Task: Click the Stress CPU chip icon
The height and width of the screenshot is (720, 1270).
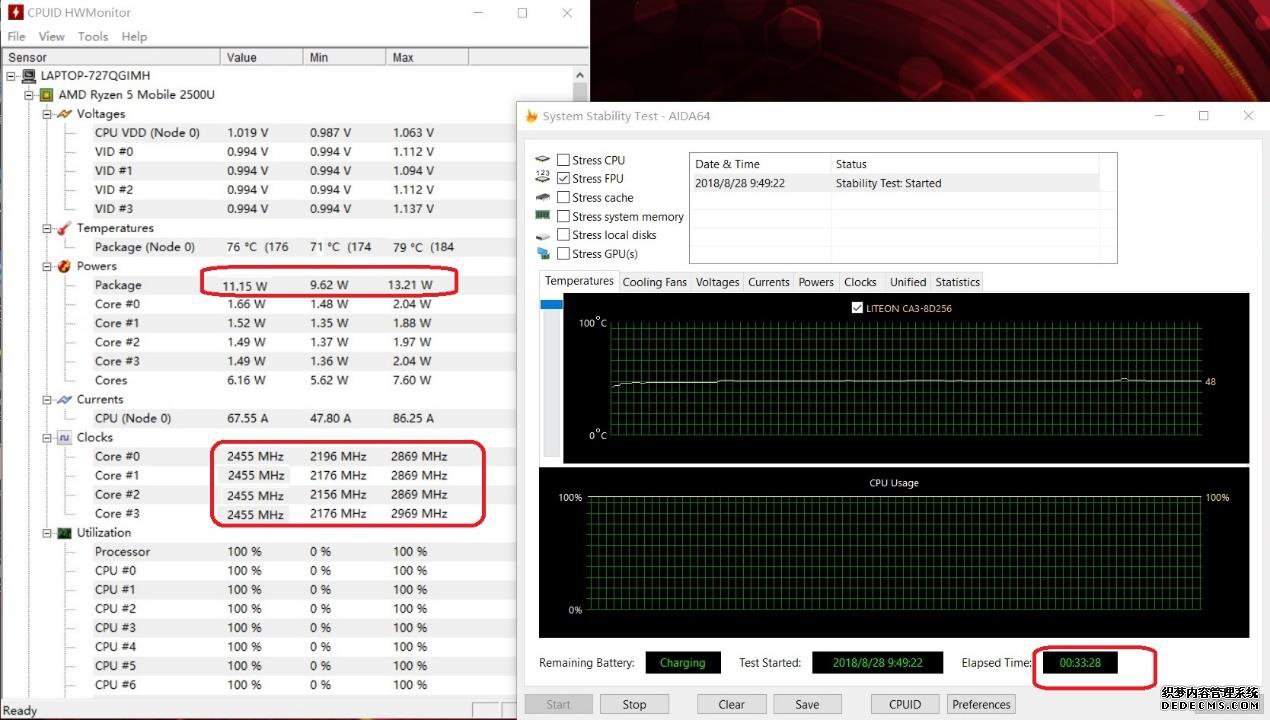Action: coord(543,160)
